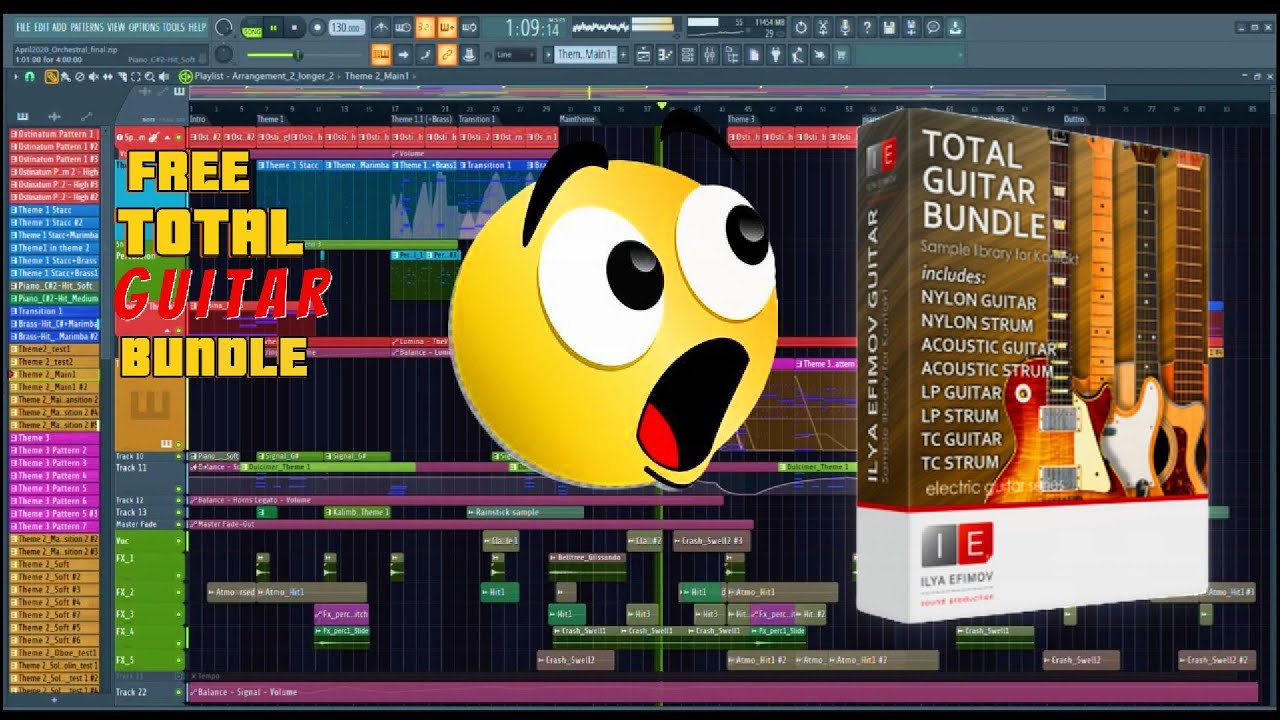Toggle the 3.2. countdown before recording
Viewport: 1280px width, 720px height.
point(425,27)
